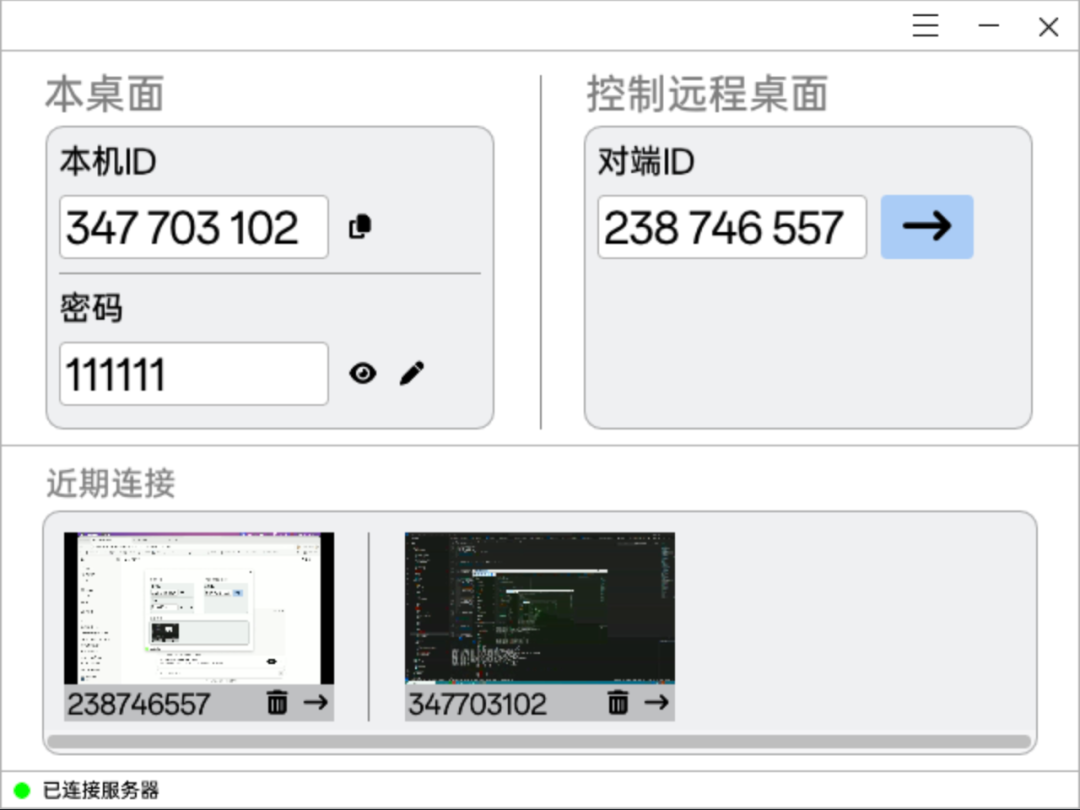
Task: Click the green connected status indicator
Action: [x=22, y=789]
